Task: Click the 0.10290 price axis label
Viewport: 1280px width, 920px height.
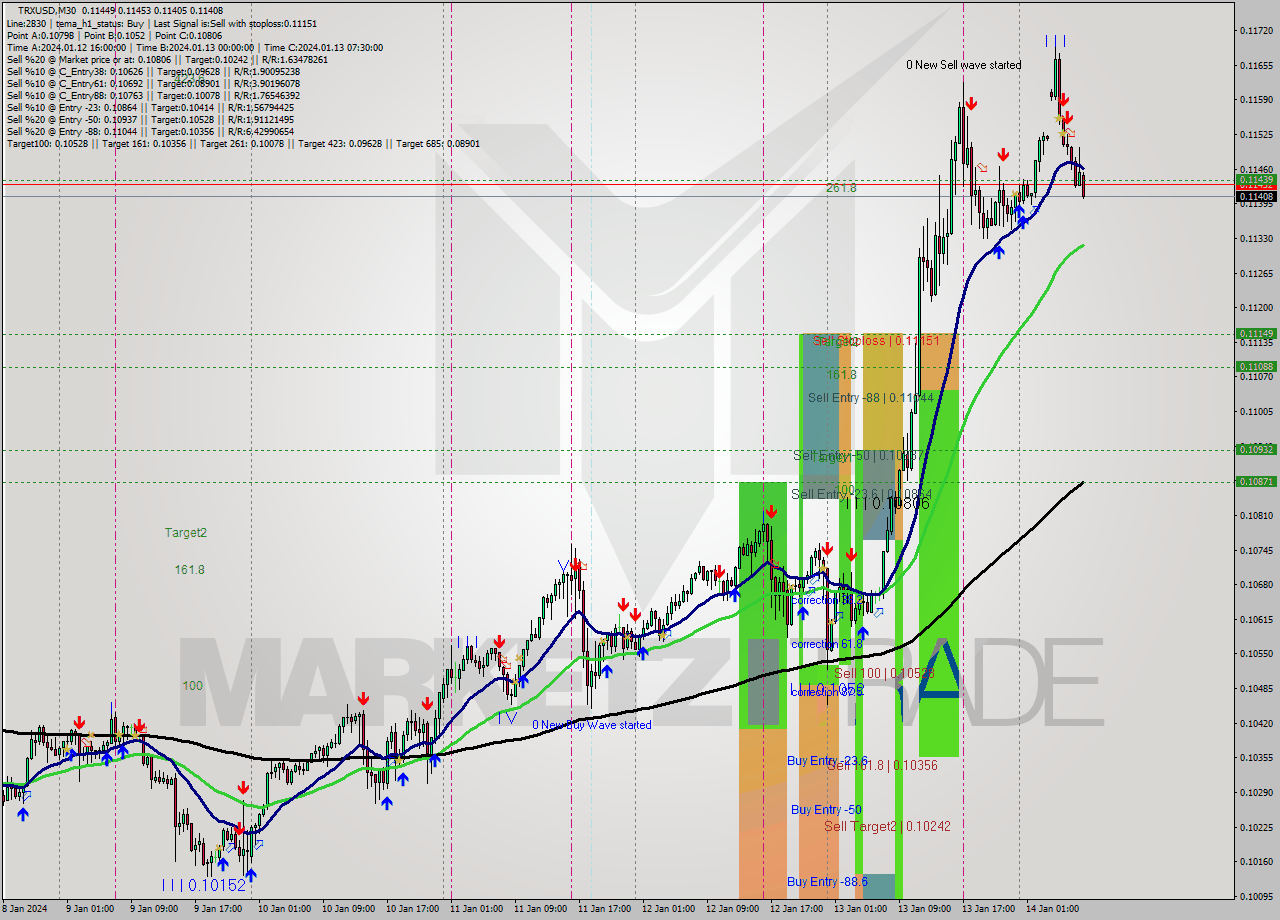Action: coord(1256,792)
